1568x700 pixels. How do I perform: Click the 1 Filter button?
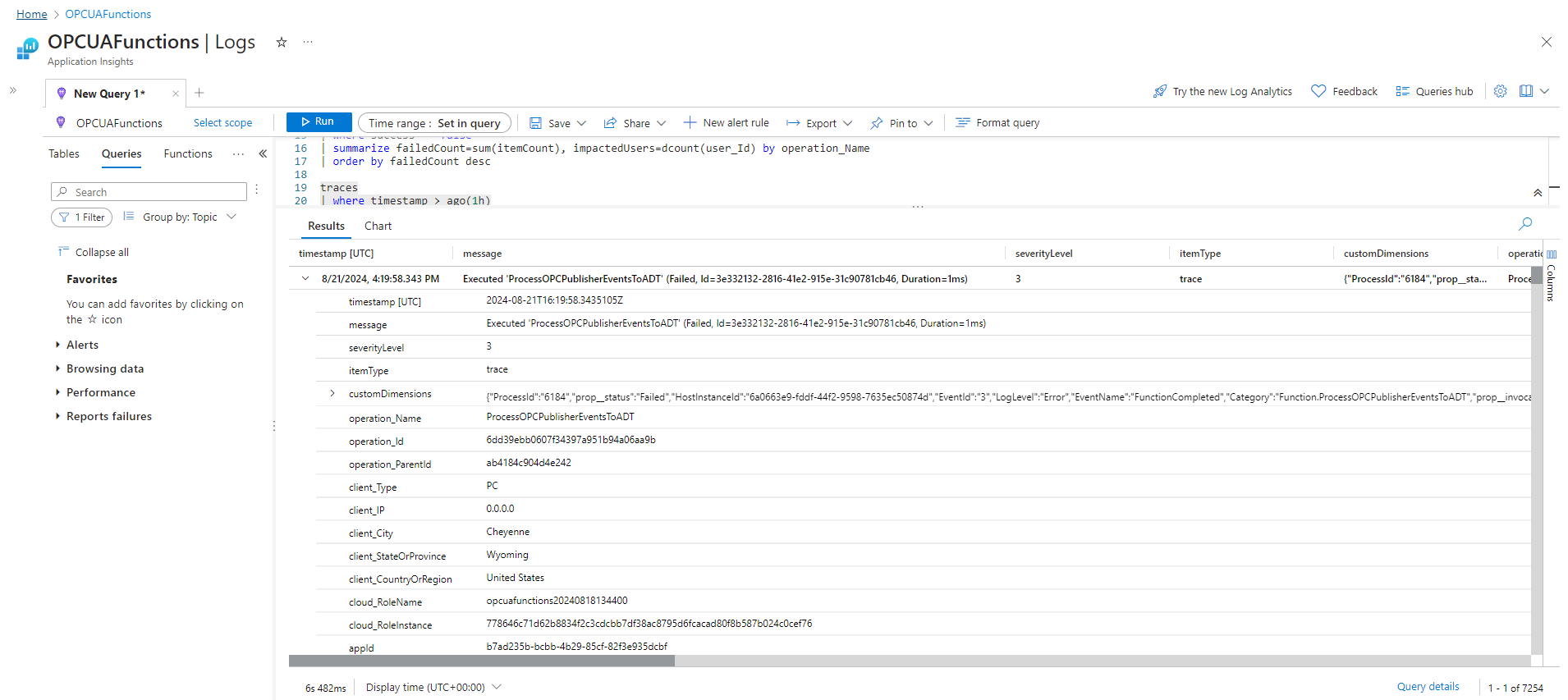[81, 217]
